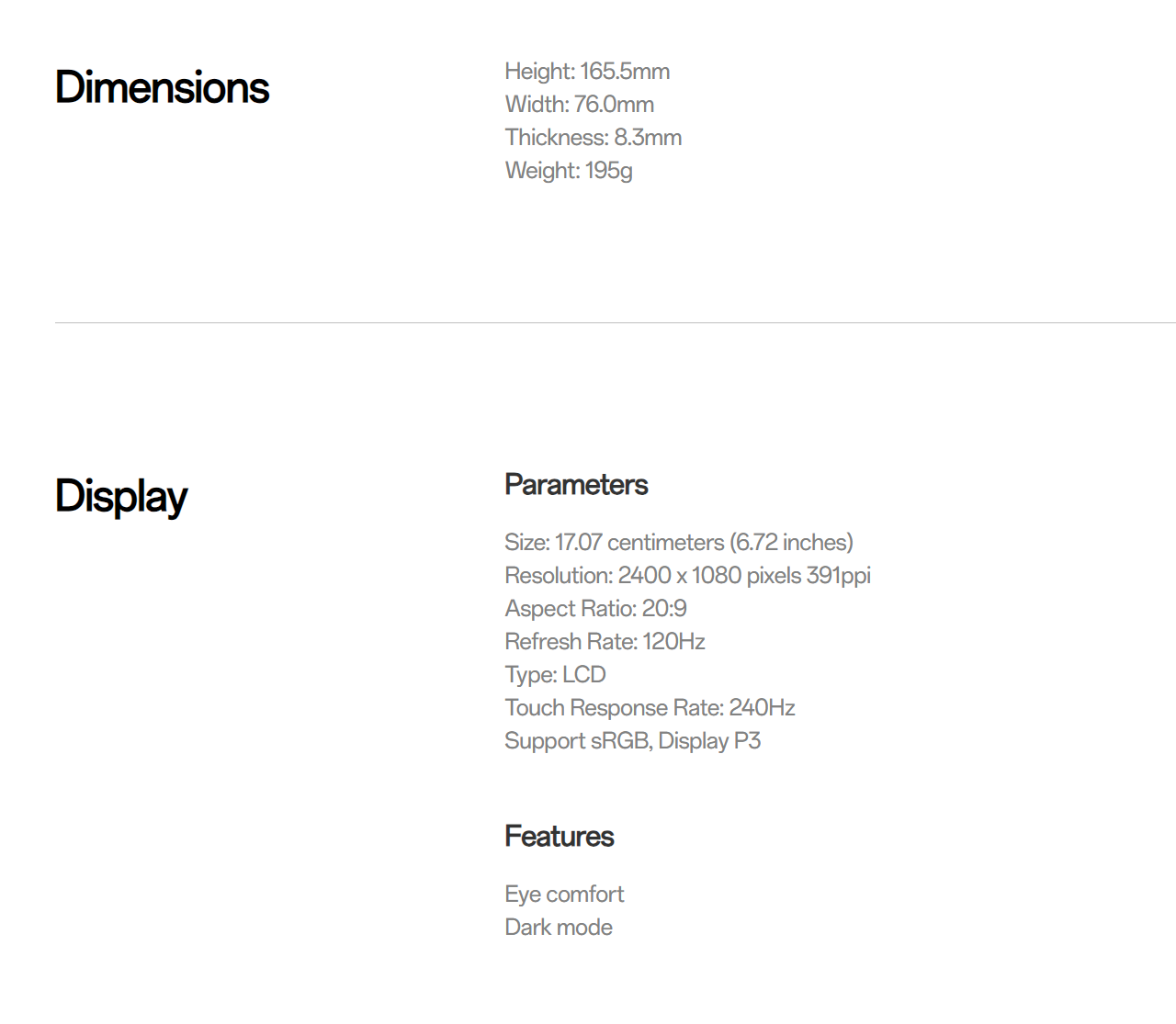
Task: Select the Parameters subheading
Action: 576,485
